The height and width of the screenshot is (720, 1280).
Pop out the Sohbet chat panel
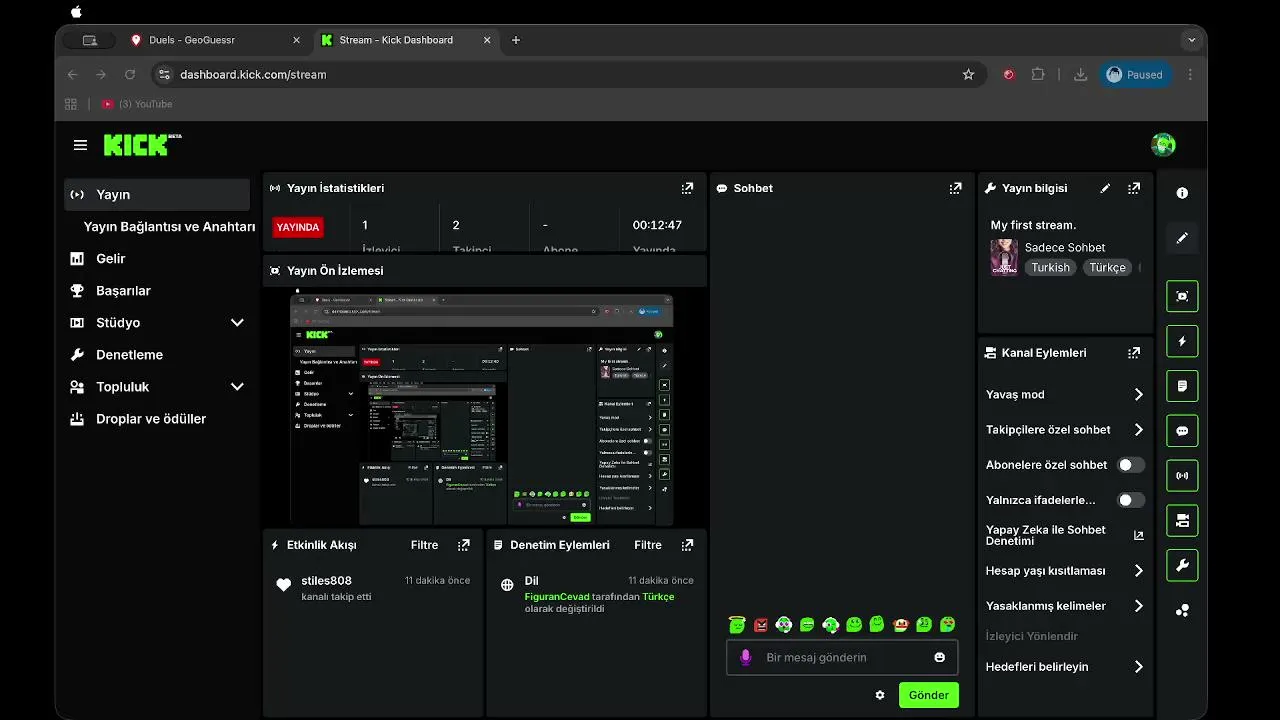pyautogui.click(x=955, y=188)
